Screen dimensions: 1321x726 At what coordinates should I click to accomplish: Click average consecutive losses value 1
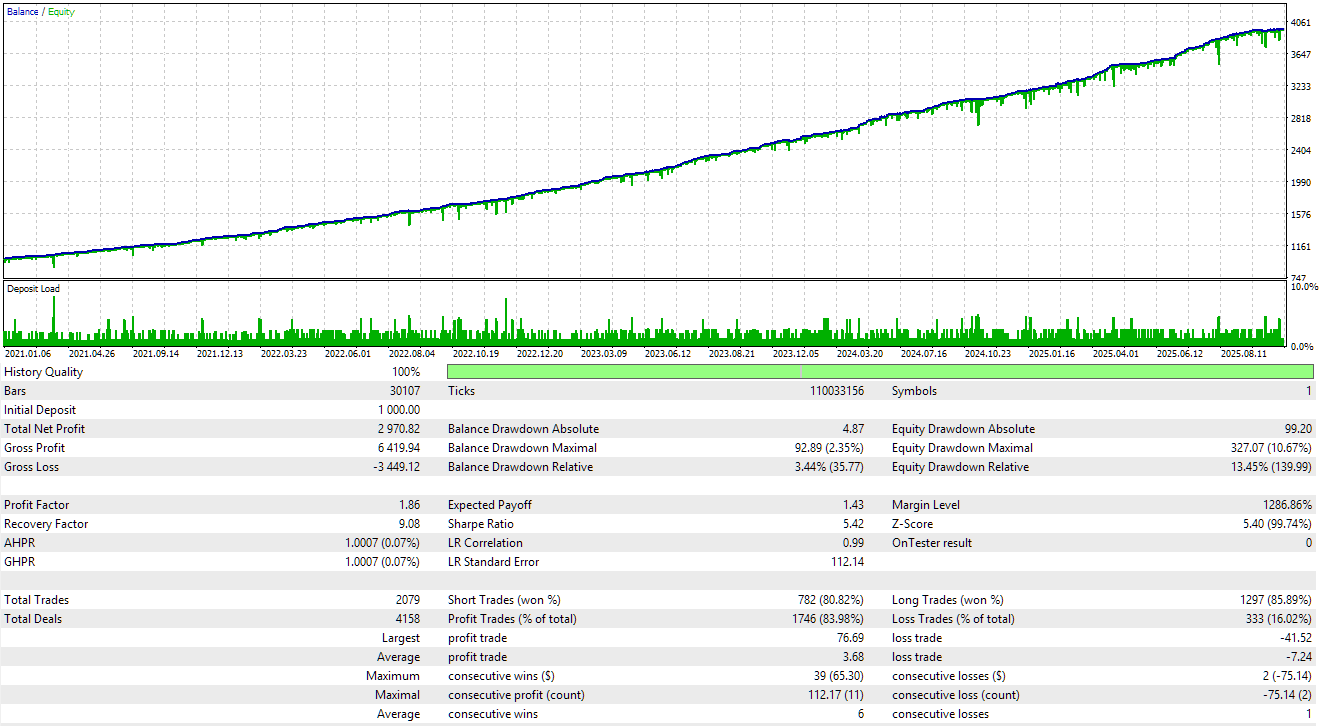1308,714
